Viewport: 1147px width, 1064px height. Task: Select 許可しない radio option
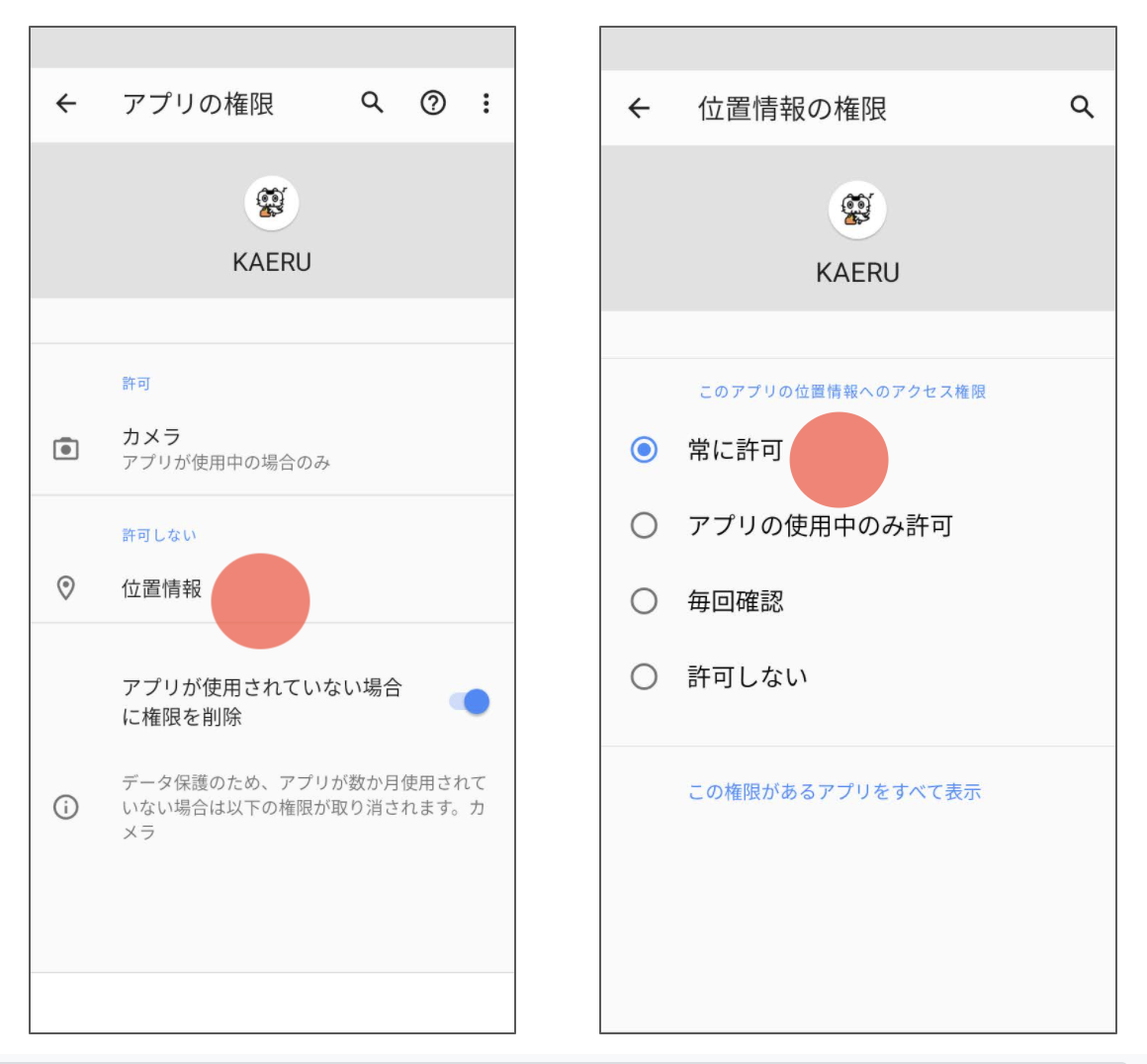coord(644,676)
